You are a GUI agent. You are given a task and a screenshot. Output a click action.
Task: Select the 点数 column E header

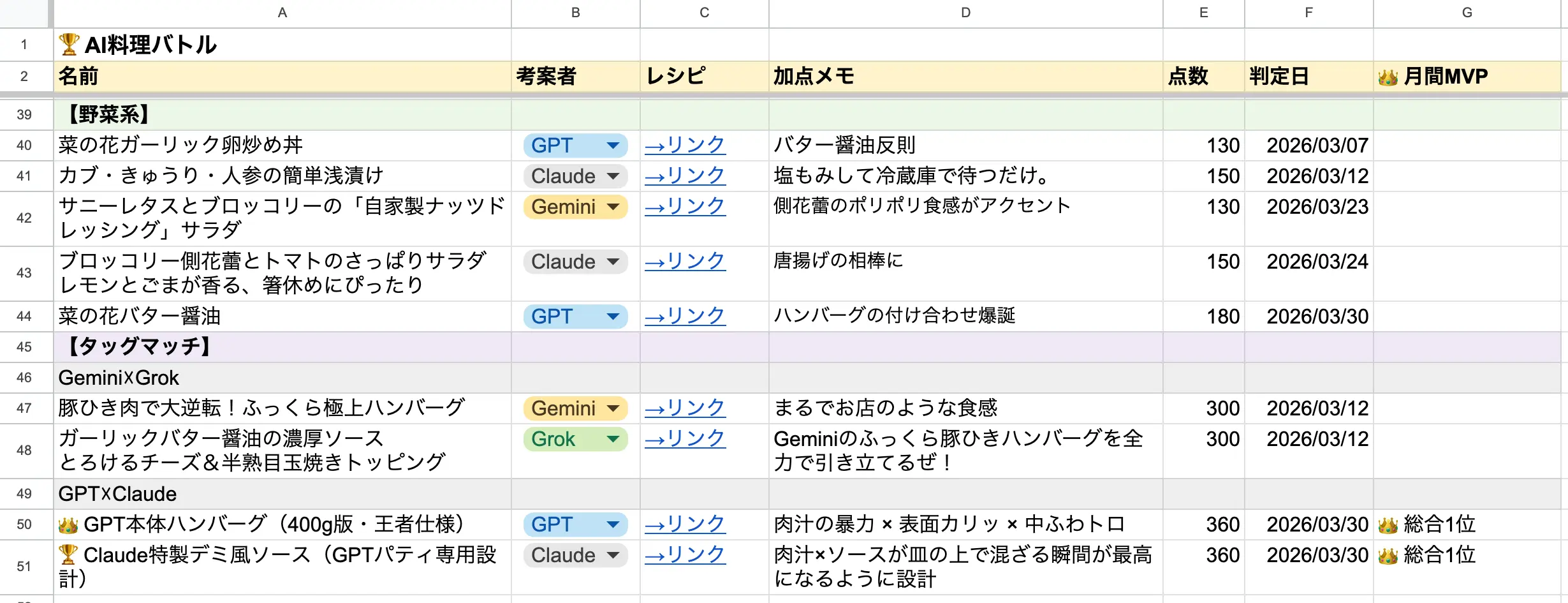click(x=1203, y=13)
